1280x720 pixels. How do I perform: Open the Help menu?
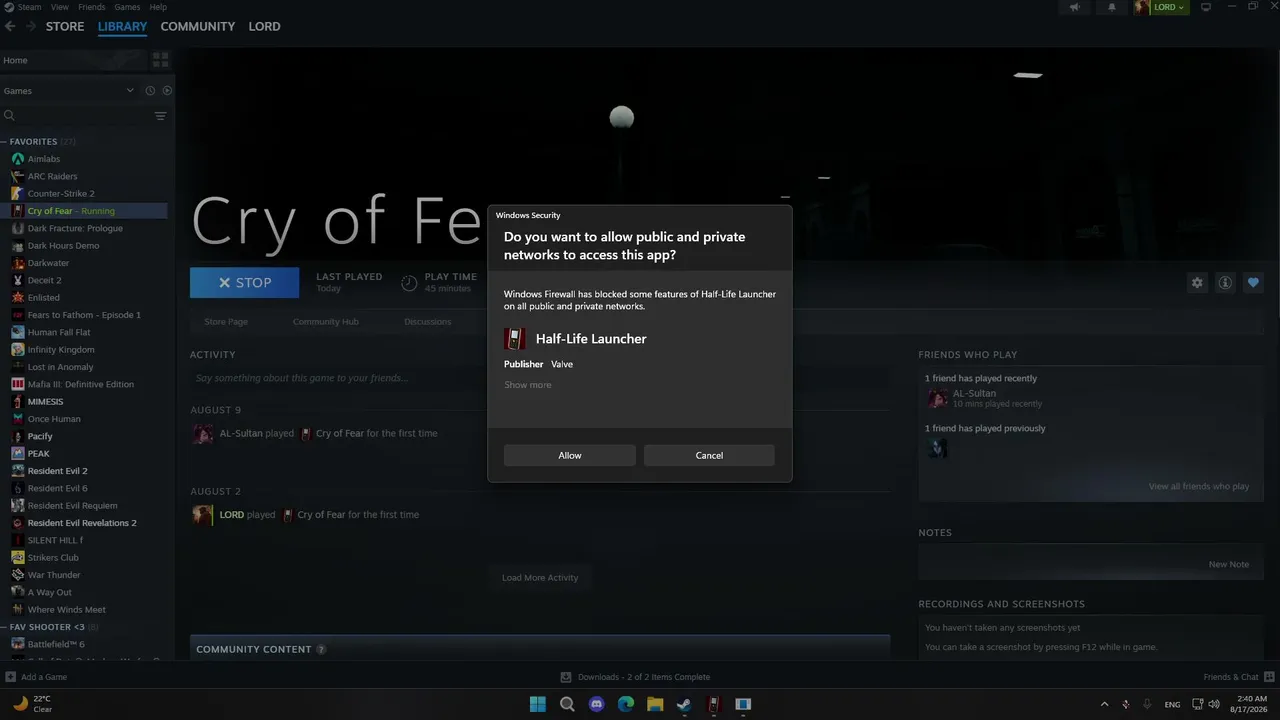click(x=158, y=7)
